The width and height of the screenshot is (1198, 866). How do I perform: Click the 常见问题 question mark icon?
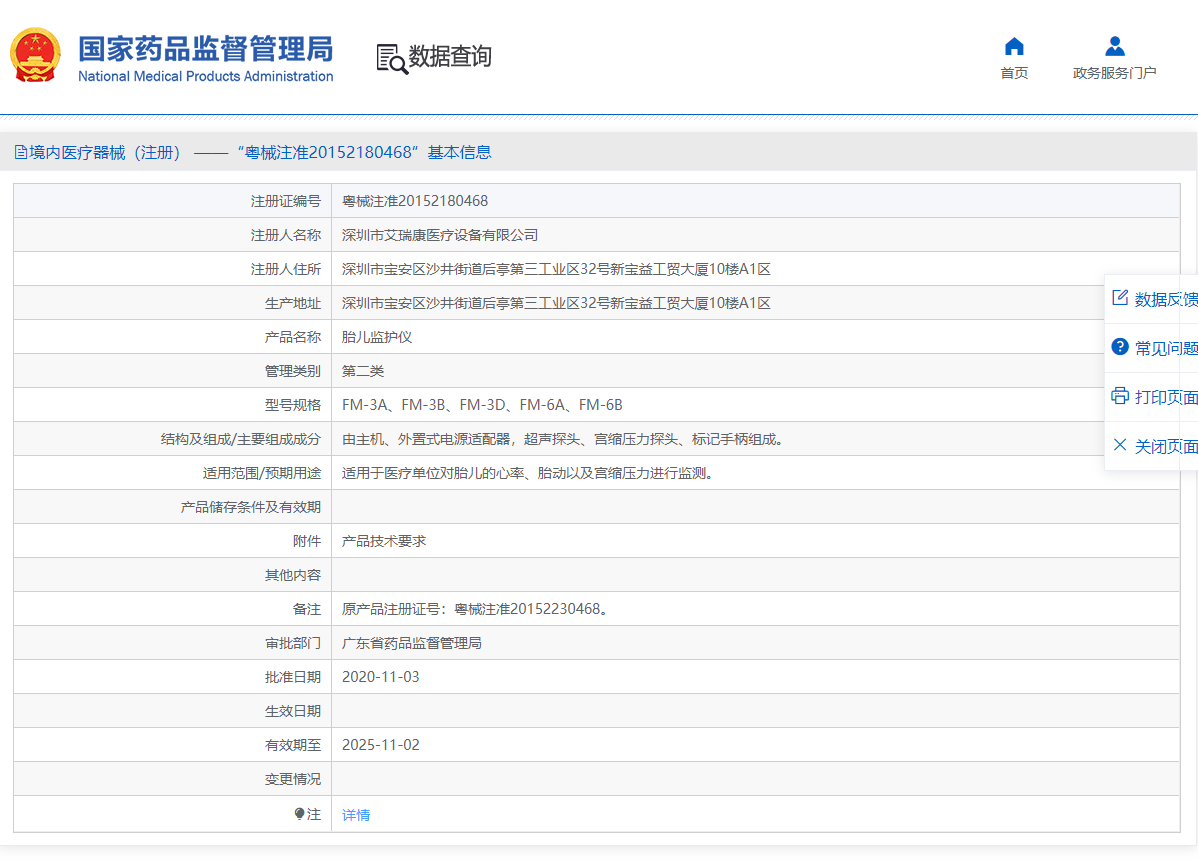point(1120,347)
